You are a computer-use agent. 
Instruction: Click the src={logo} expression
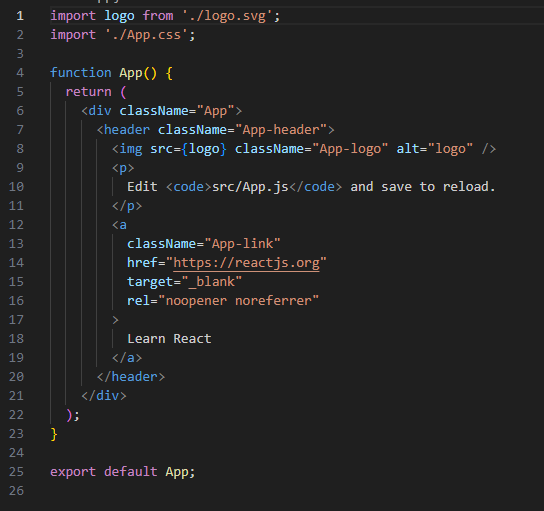point(188,149)
